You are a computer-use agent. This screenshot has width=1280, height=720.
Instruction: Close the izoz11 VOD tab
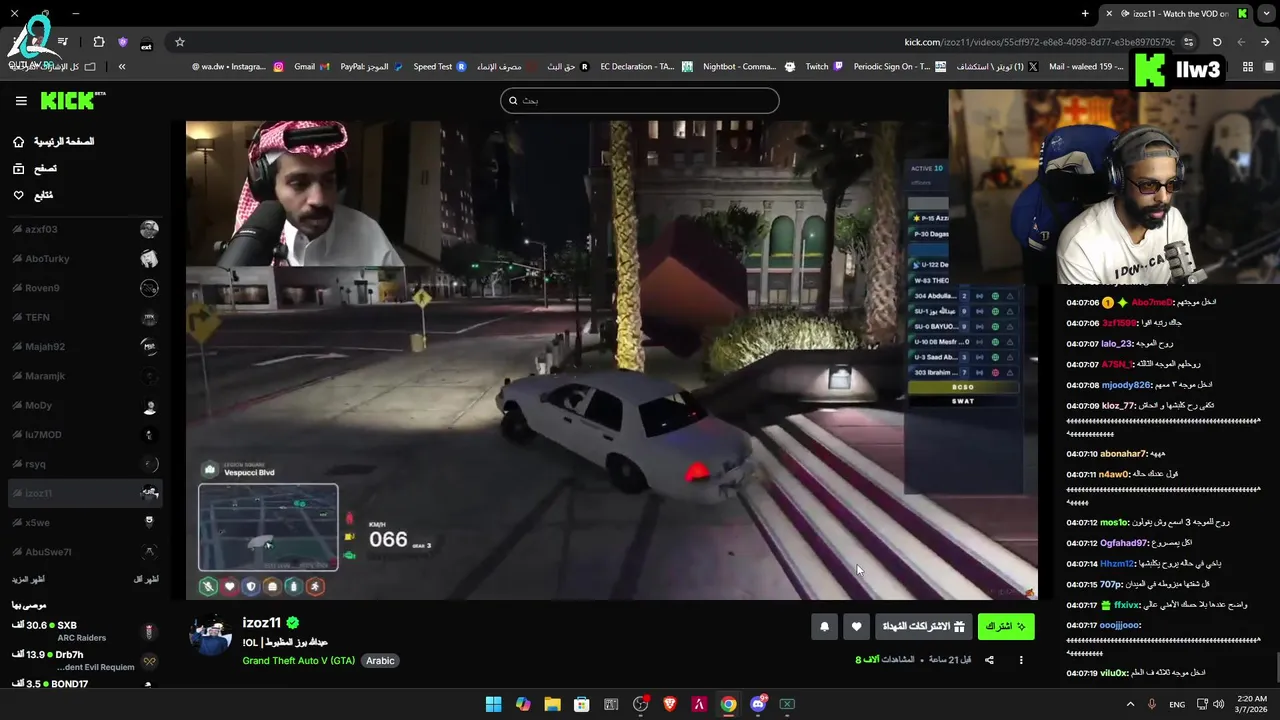click(1108, 14)
